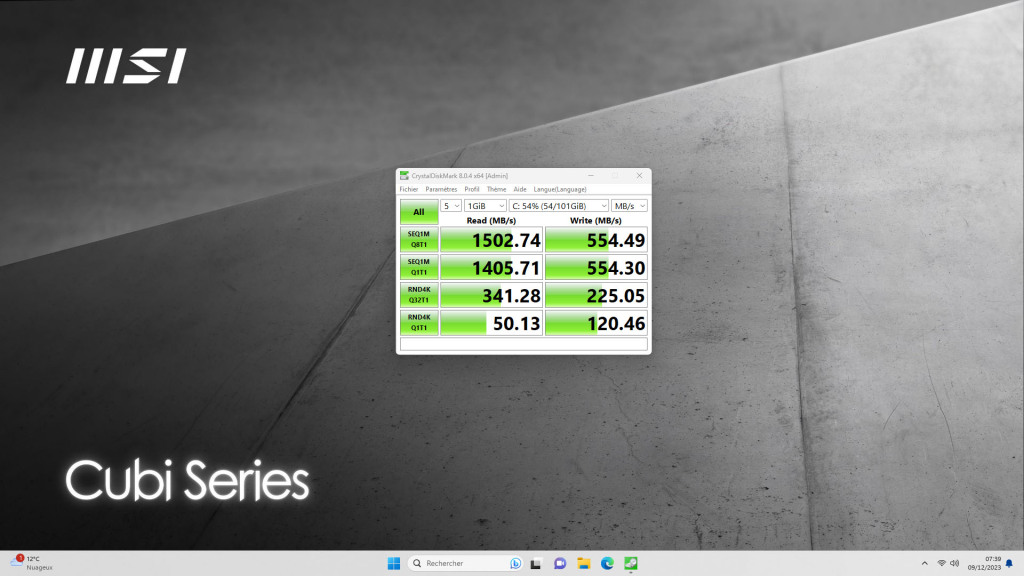Viewport: 1024px width, 576px height.
Task: Open the weather widget showing 12°C Nuageux
Action: coord(31,563)
